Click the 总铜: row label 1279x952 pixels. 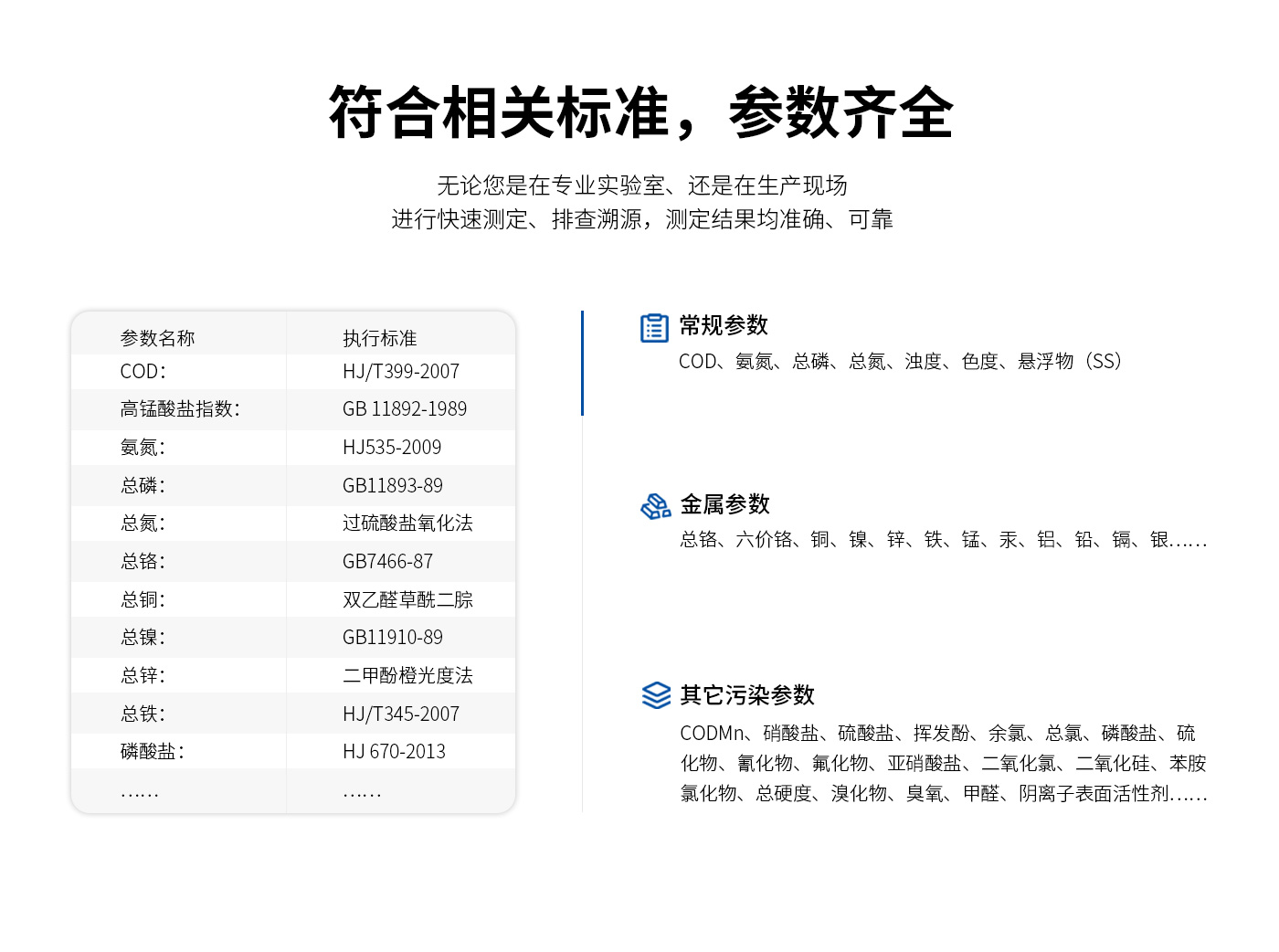143,600
